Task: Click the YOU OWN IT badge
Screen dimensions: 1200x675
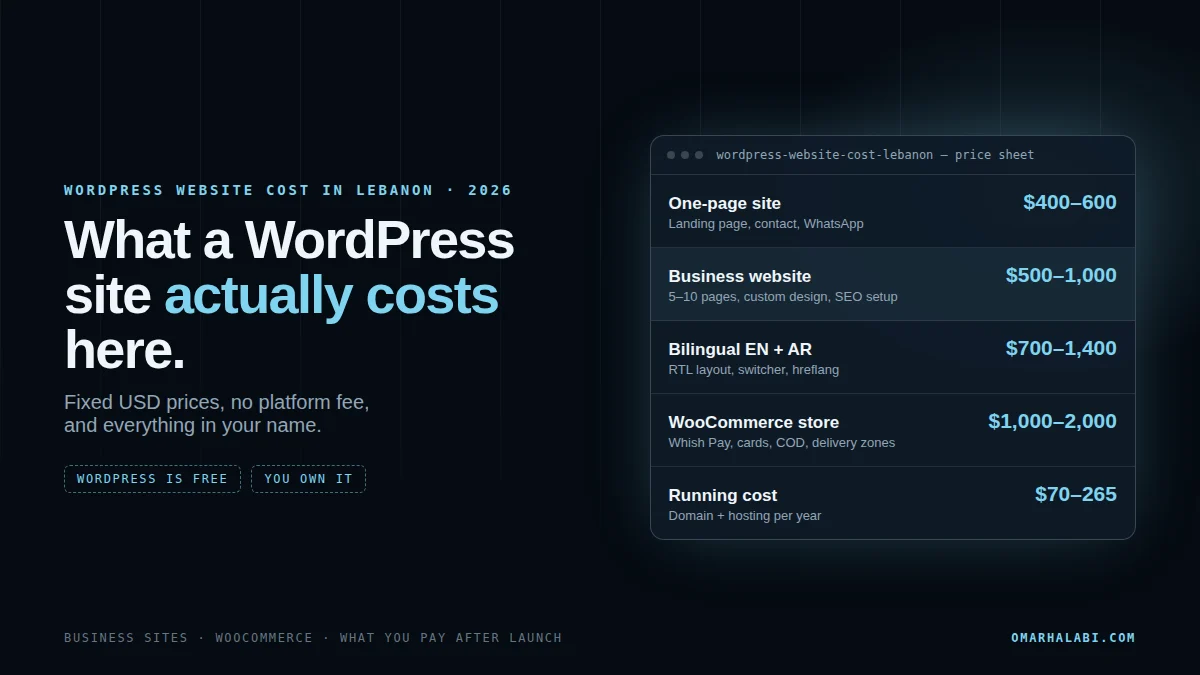Action: click(x=308, y=479)
